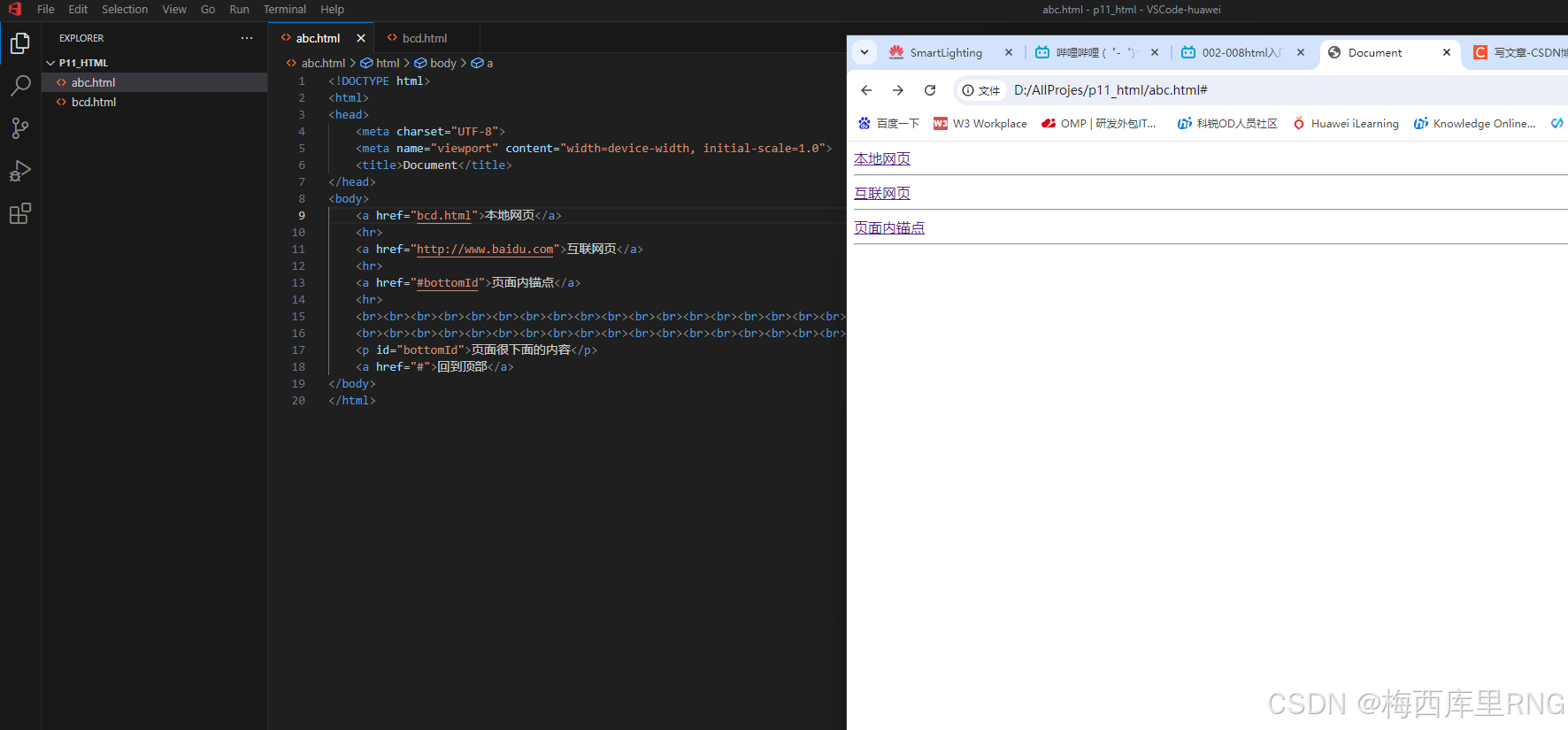Open 百度一下 bookmark

(x=888, y=124)
